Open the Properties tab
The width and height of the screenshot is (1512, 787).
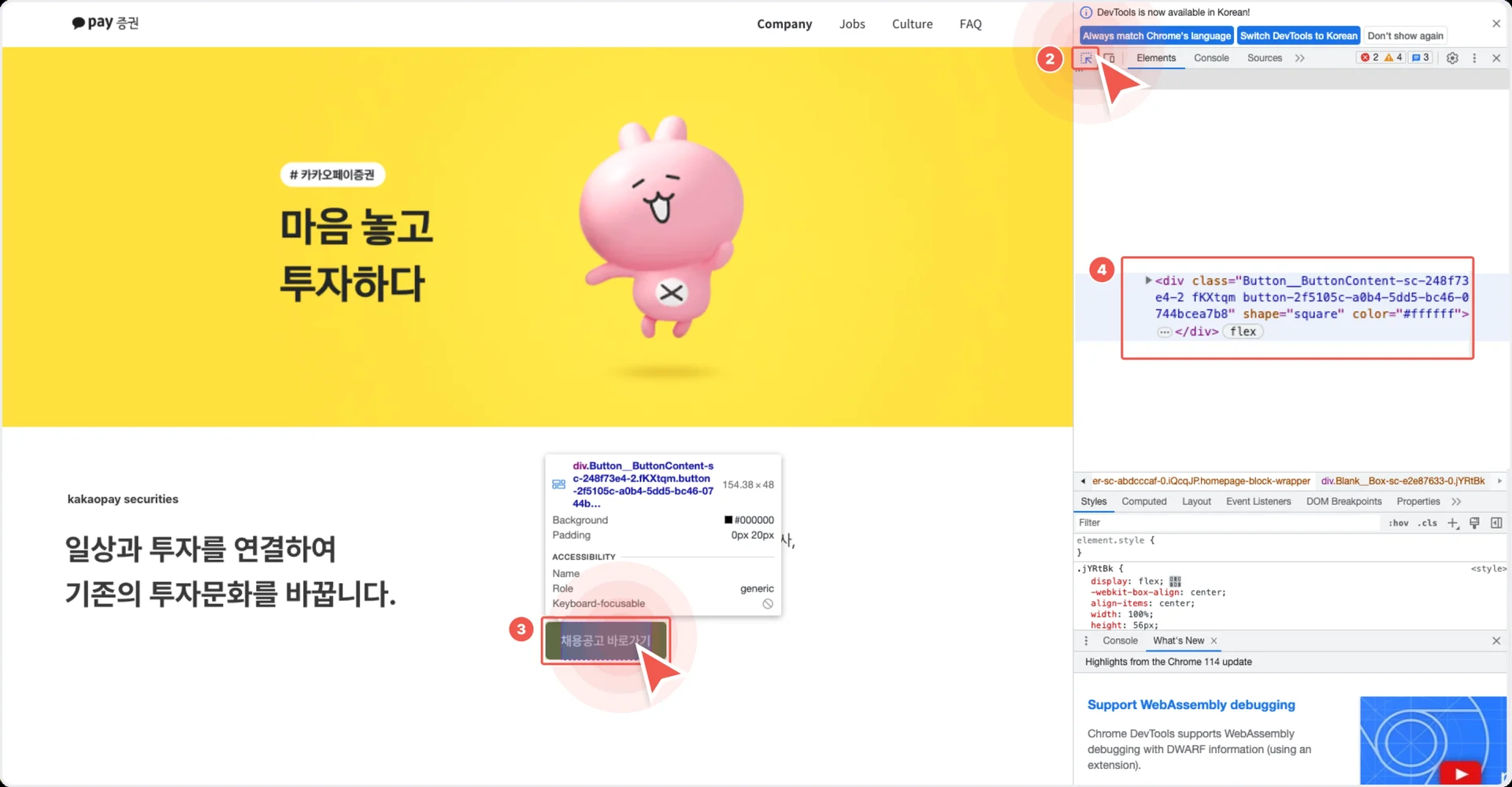(x=1417, y=502)
